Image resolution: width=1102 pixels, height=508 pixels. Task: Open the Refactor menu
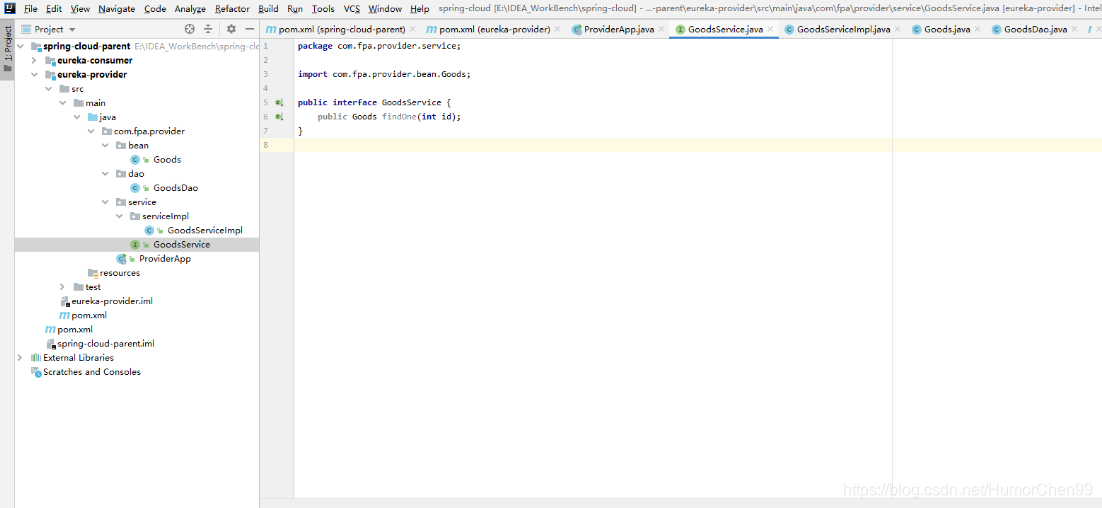click(x=233, y=9)
